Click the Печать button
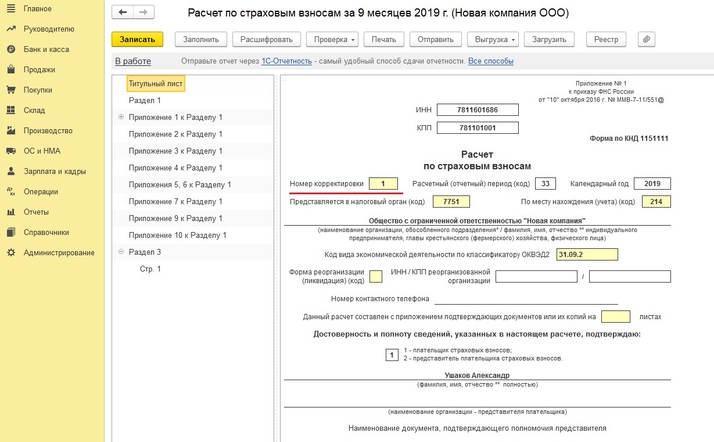This screenshot has width=714, height=442. tap(384, 39)
